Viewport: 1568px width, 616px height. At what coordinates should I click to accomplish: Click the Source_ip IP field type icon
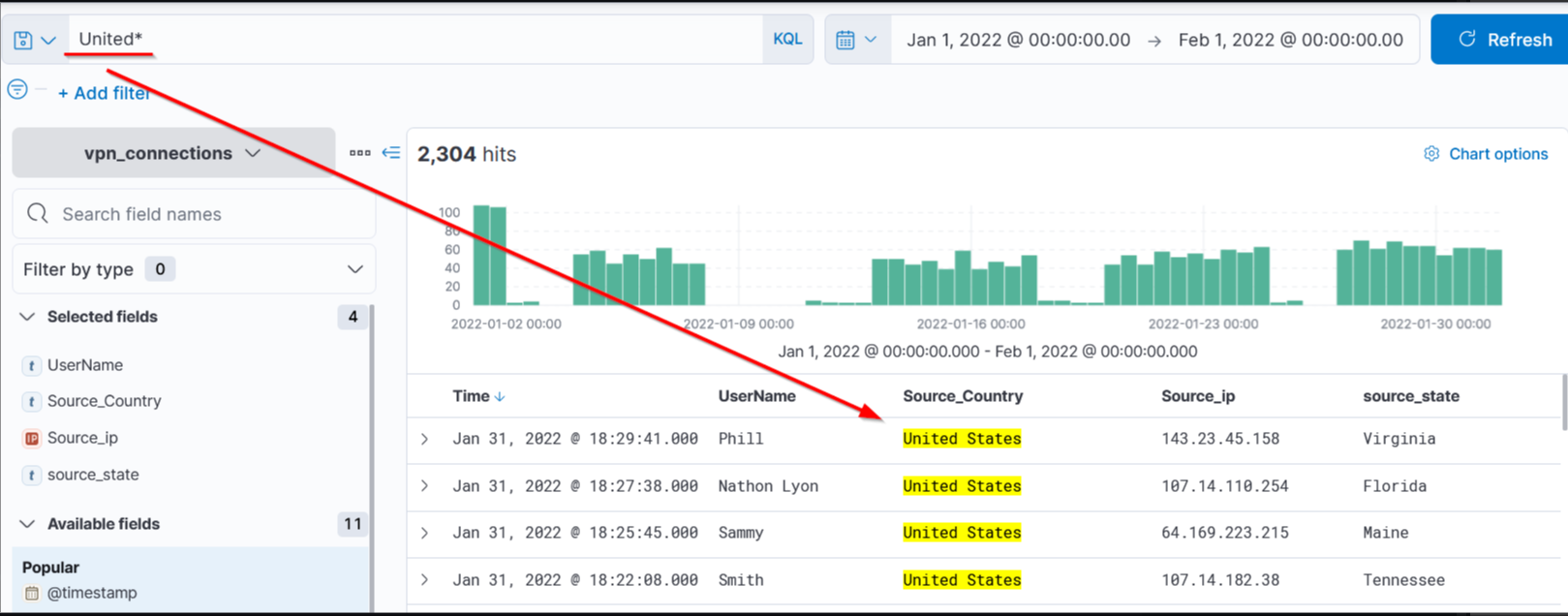pos(32,439)
